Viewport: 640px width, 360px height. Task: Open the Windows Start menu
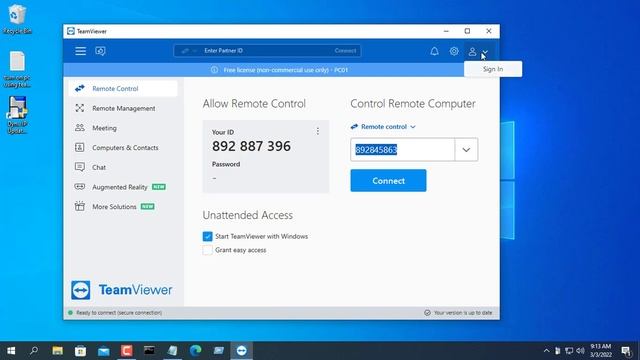click(11, 351)
